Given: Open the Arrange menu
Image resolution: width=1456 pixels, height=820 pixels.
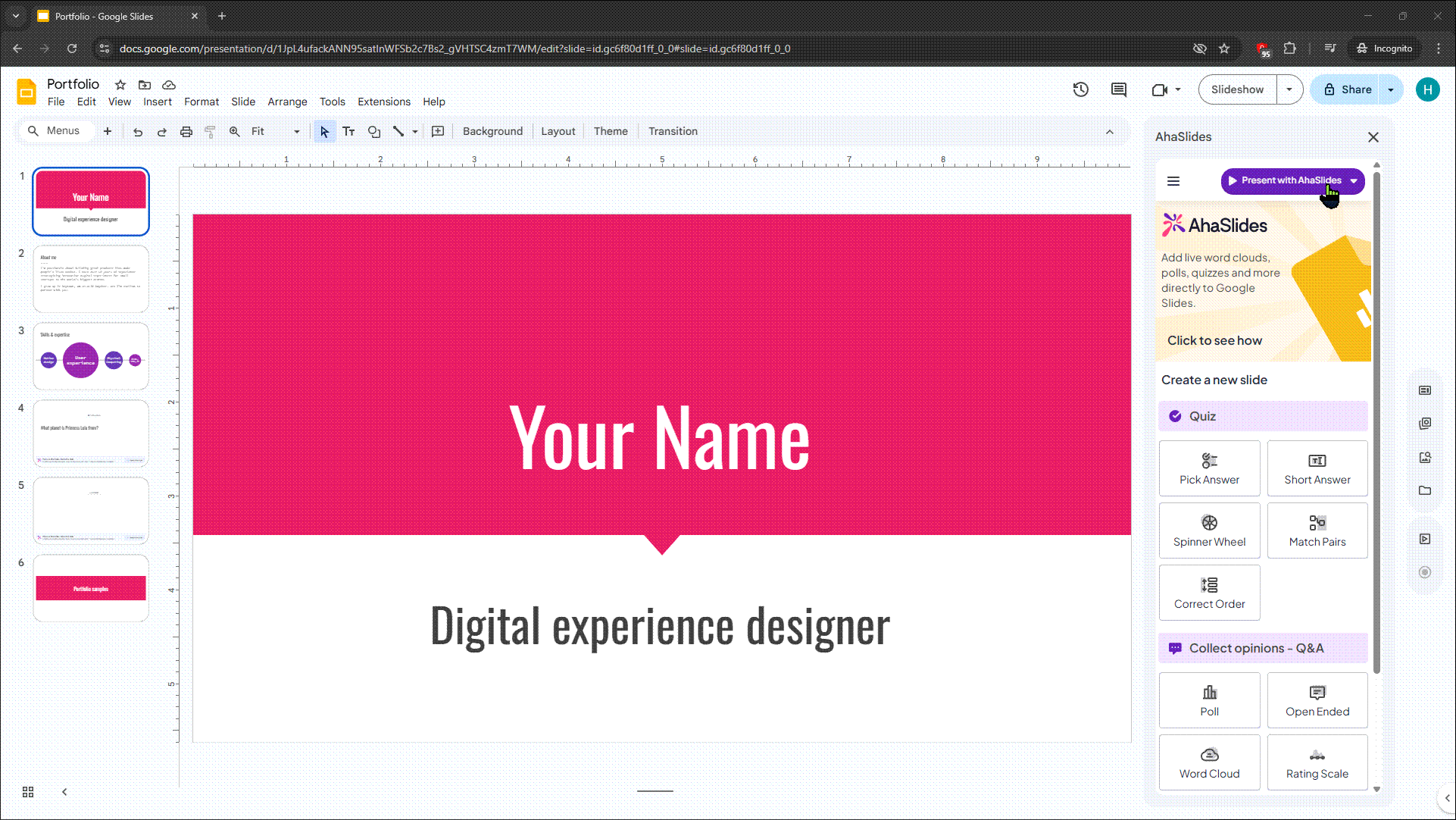Looking at the screenshot, I should (287, 102).
